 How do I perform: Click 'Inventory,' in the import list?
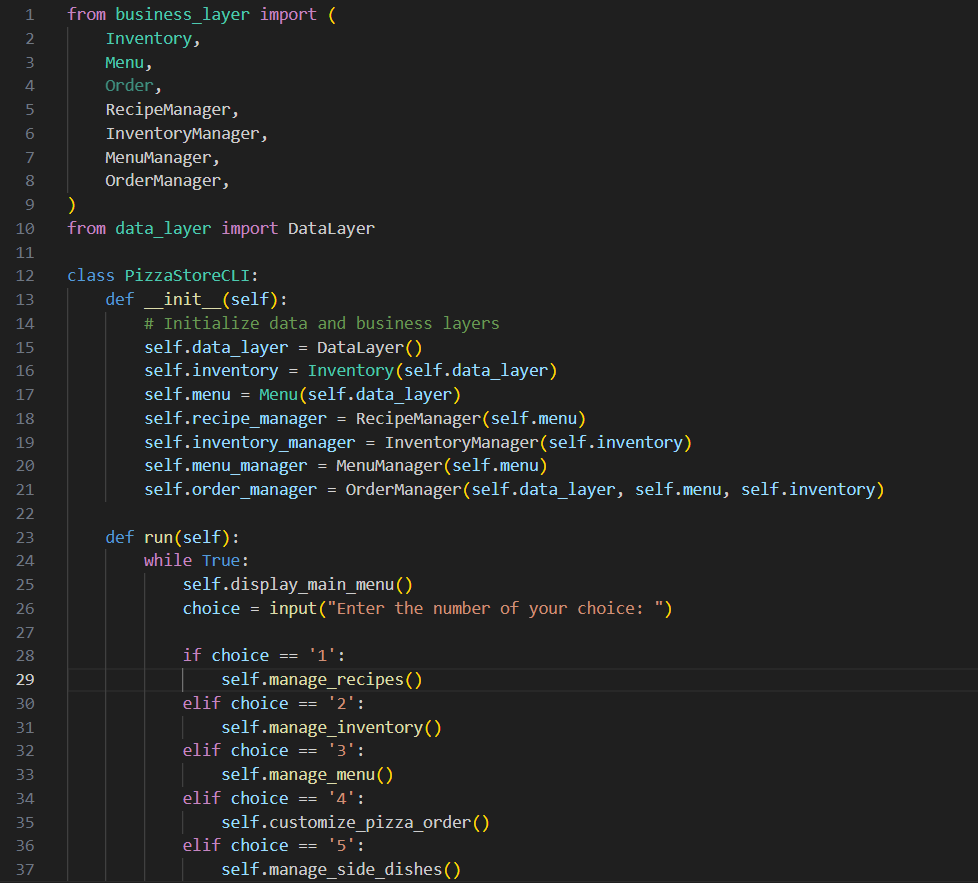(x=153, y=39)
